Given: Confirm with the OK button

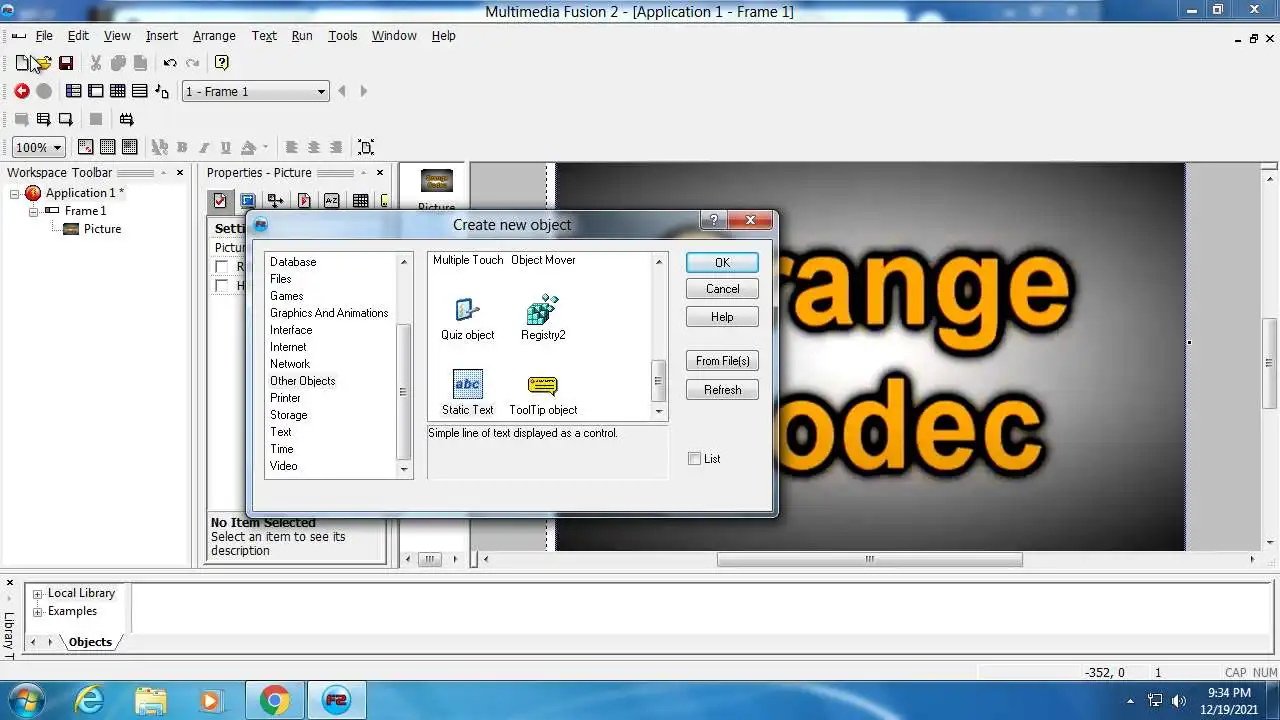Looking at the screenshot, I should pyautogui.click(x=722, y=262).
